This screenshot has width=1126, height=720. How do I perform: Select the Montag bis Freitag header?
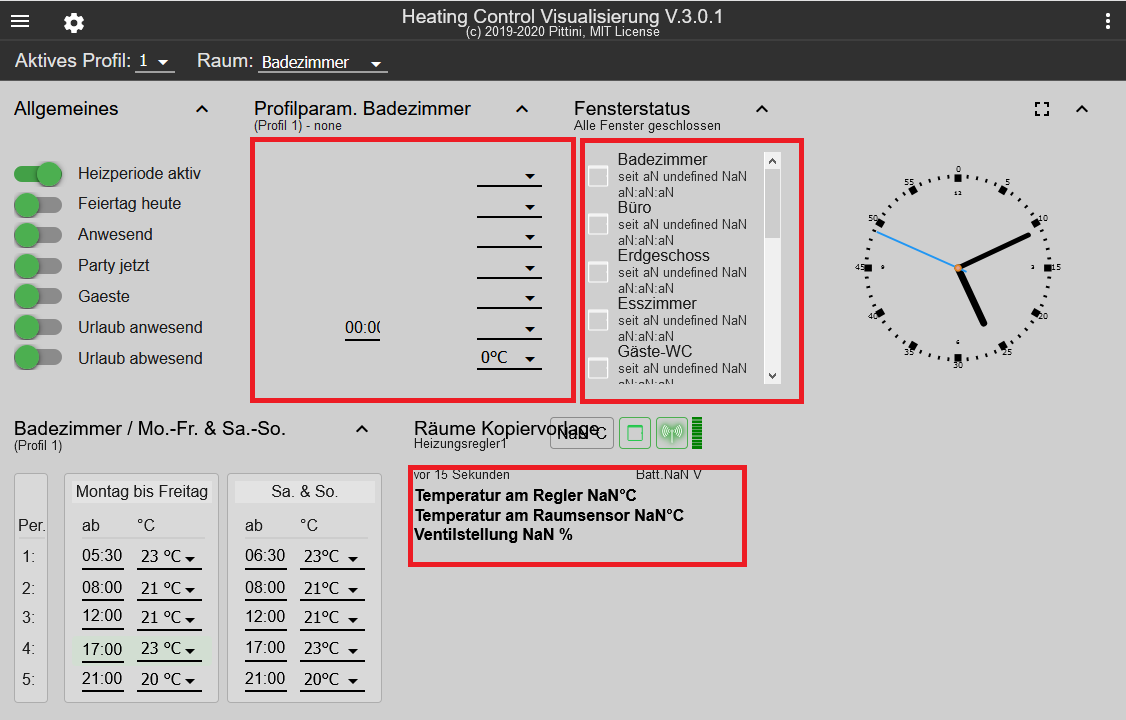[x=142, y=491]
